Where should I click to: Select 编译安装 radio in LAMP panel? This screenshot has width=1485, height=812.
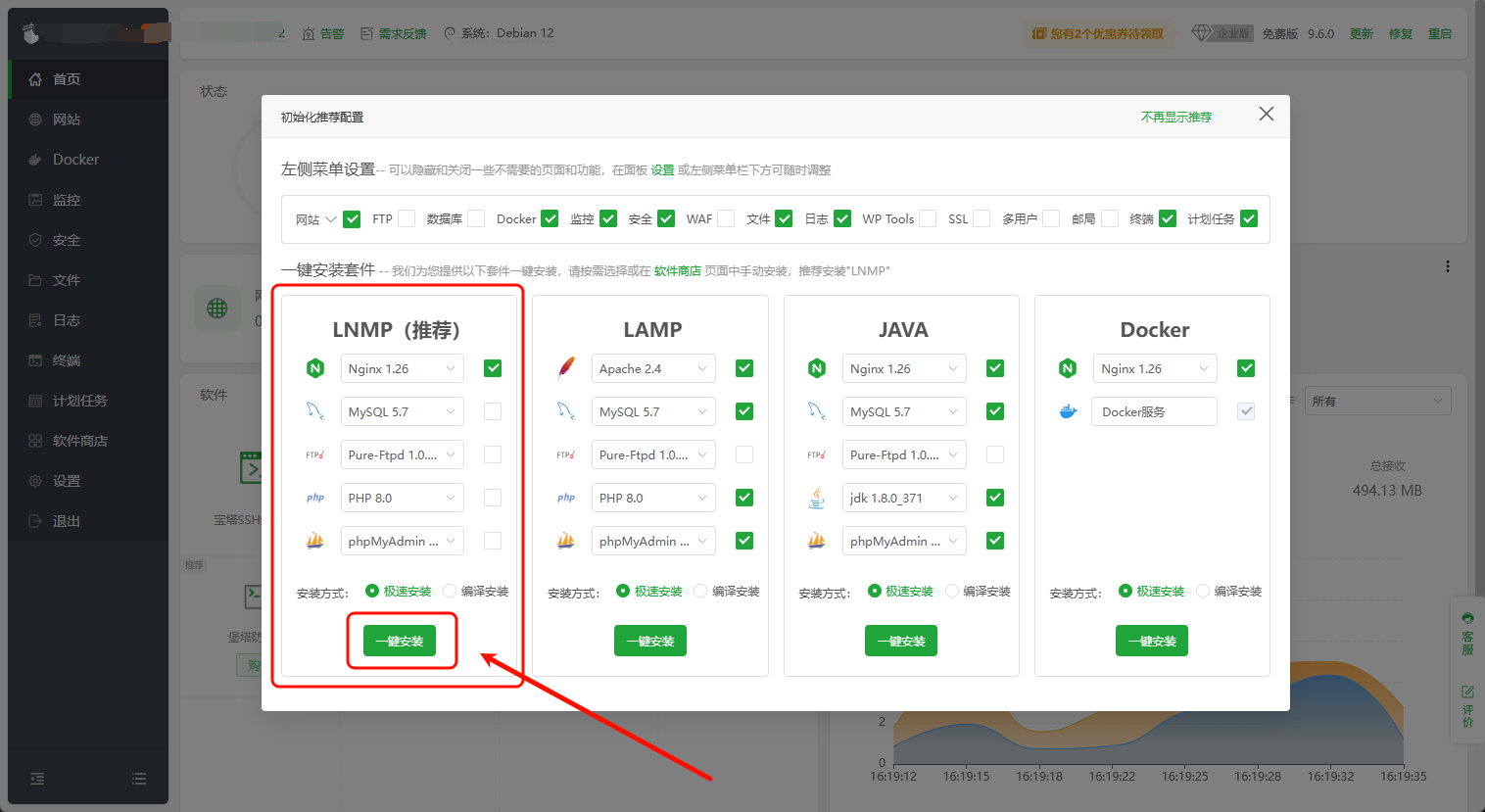pyautogui.click(x=700, y=591)
